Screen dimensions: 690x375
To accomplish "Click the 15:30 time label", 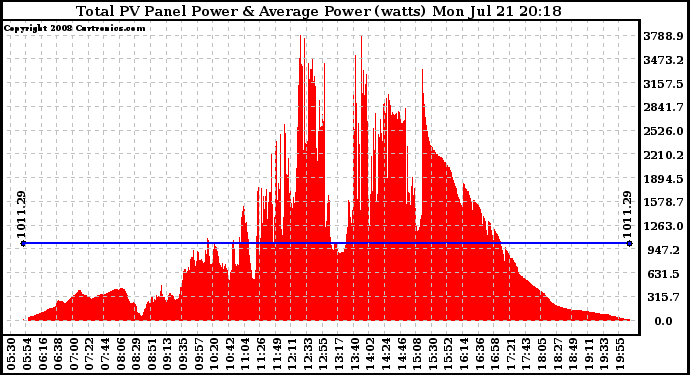I will point(433,354).
